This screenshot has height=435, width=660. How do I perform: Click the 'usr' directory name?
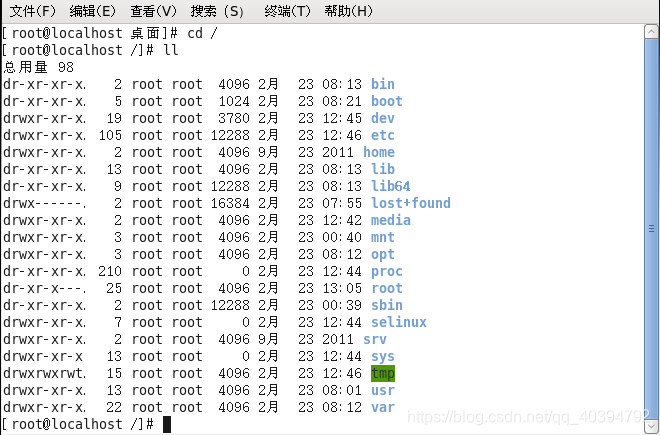pyautogui.click(x=383, y=390)
